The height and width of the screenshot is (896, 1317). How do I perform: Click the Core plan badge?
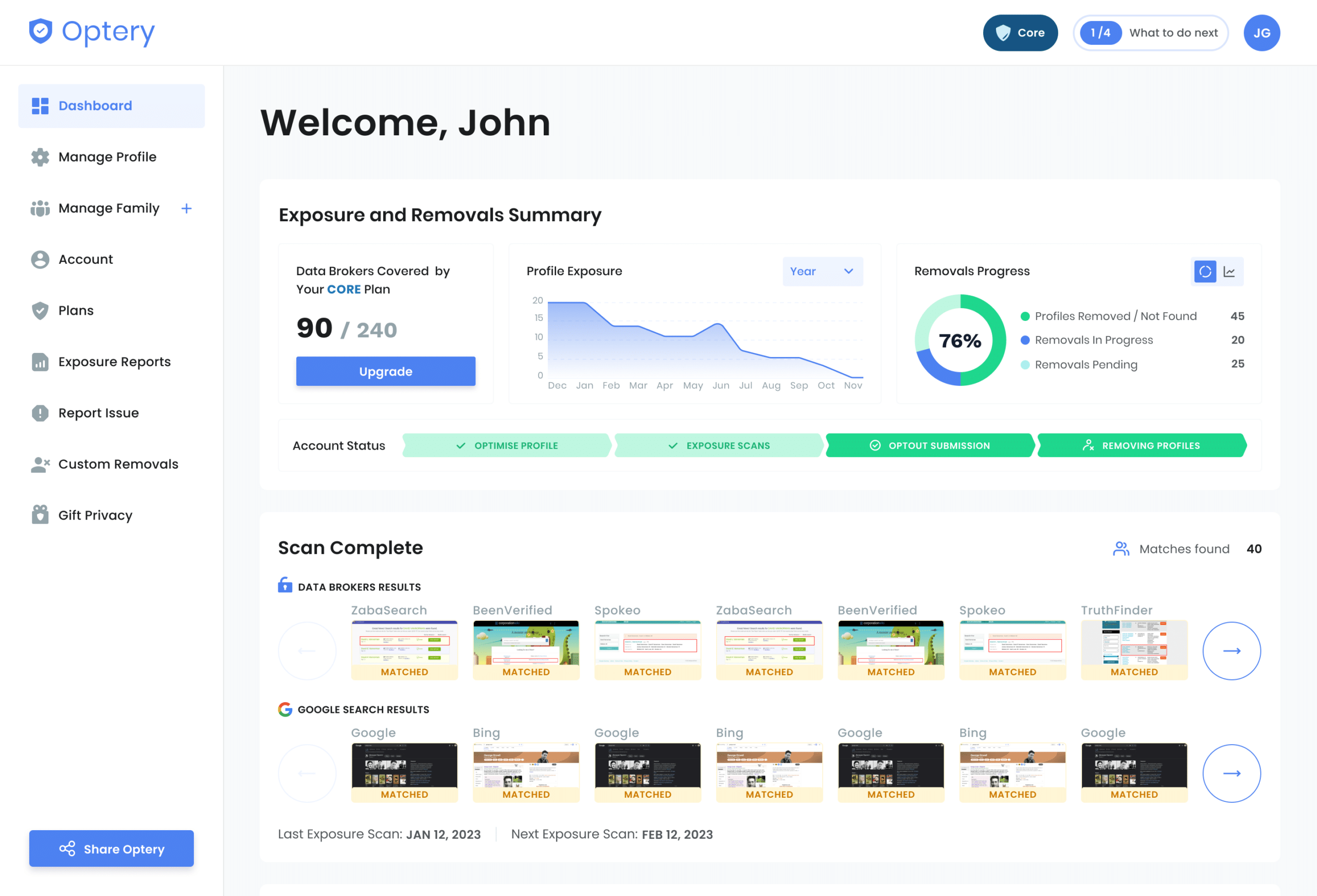click(1020, 33)
